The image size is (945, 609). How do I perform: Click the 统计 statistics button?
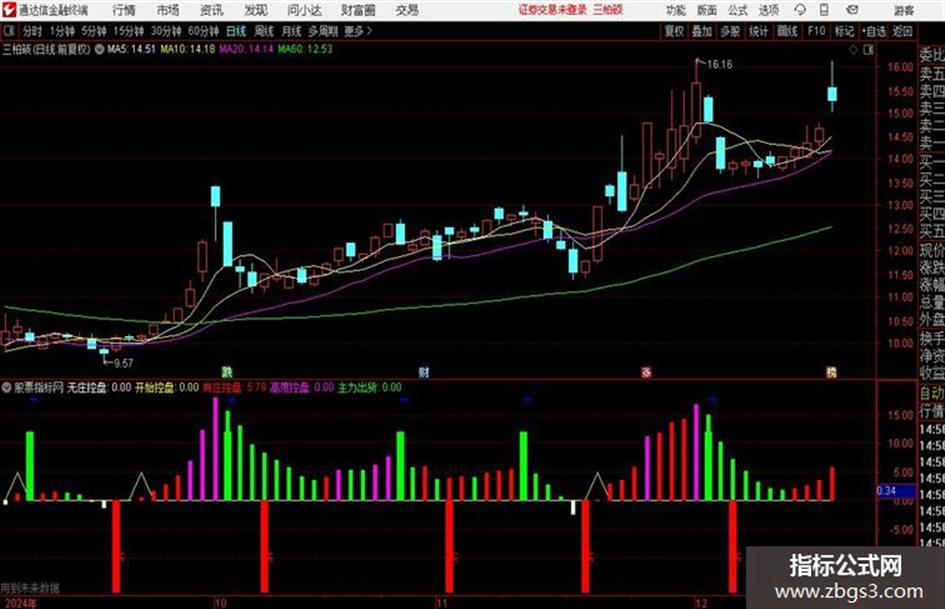[758, 31]
